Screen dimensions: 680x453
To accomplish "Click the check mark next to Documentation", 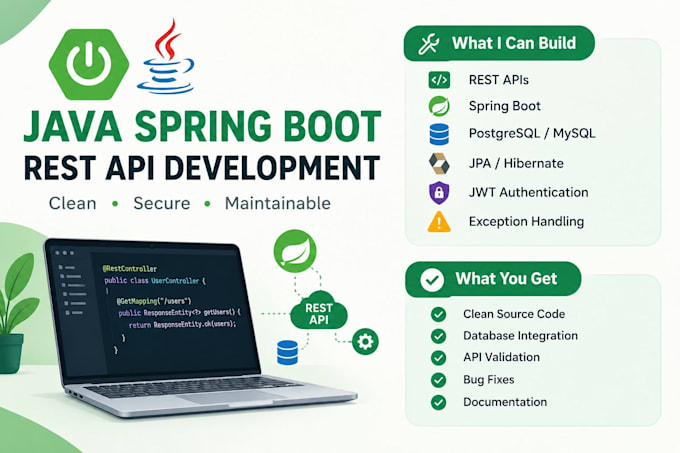I will pos(438,402).
